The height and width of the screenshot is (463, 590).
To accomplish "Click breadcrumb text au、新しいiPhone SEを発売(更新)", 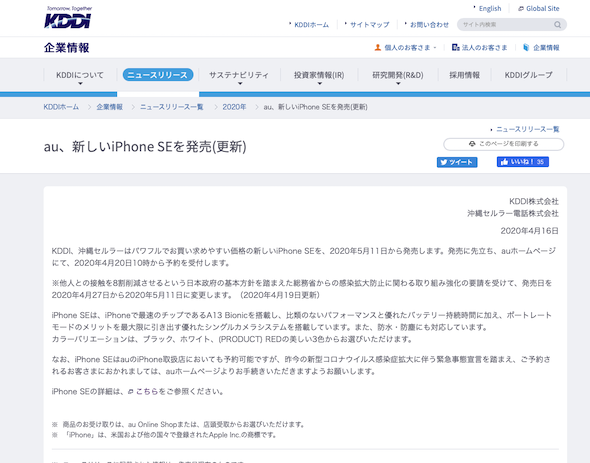I will [315, 107].
